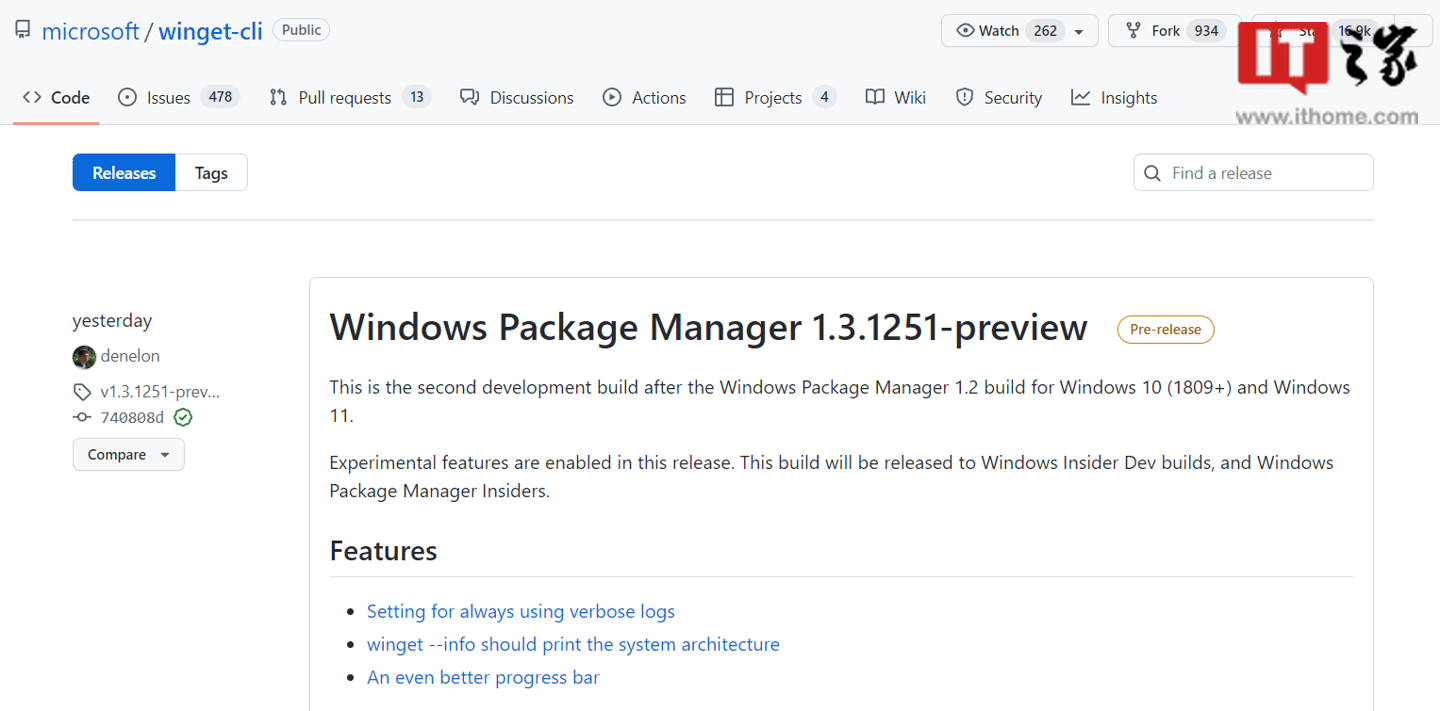The width and height of the screenshot is (1440, 711).
Task: Click the Pre-release label badge
Action: coord(1165,329)
